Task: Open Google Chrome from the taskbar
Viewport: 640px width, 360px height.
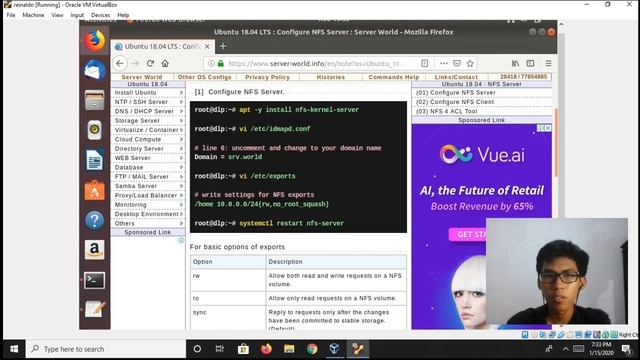Action: pyautogui.click(x=312, y=349)
